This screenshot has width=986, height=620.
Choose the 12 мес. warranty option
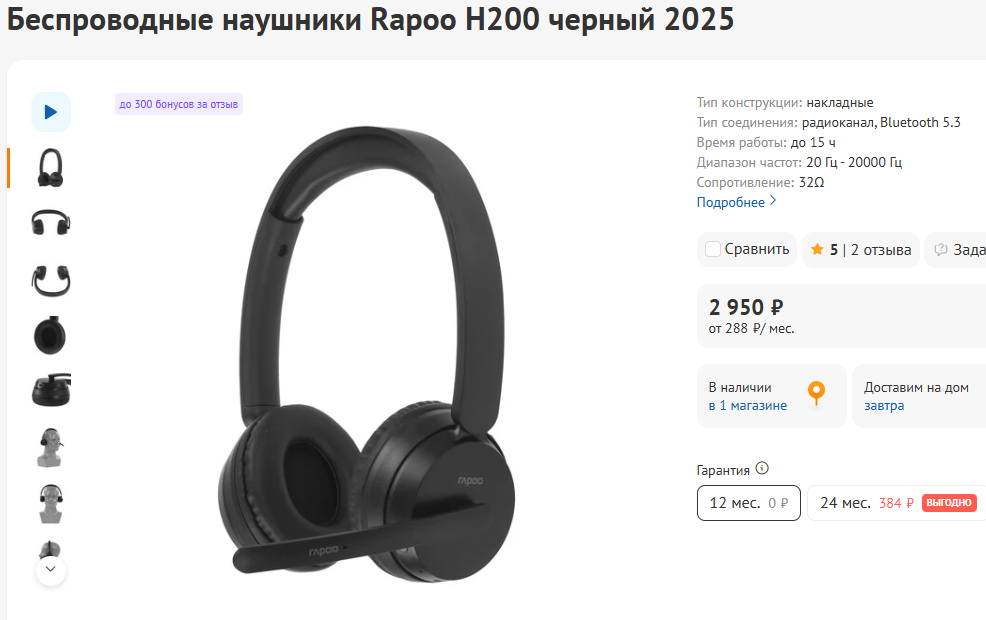[x=748, y=503]
